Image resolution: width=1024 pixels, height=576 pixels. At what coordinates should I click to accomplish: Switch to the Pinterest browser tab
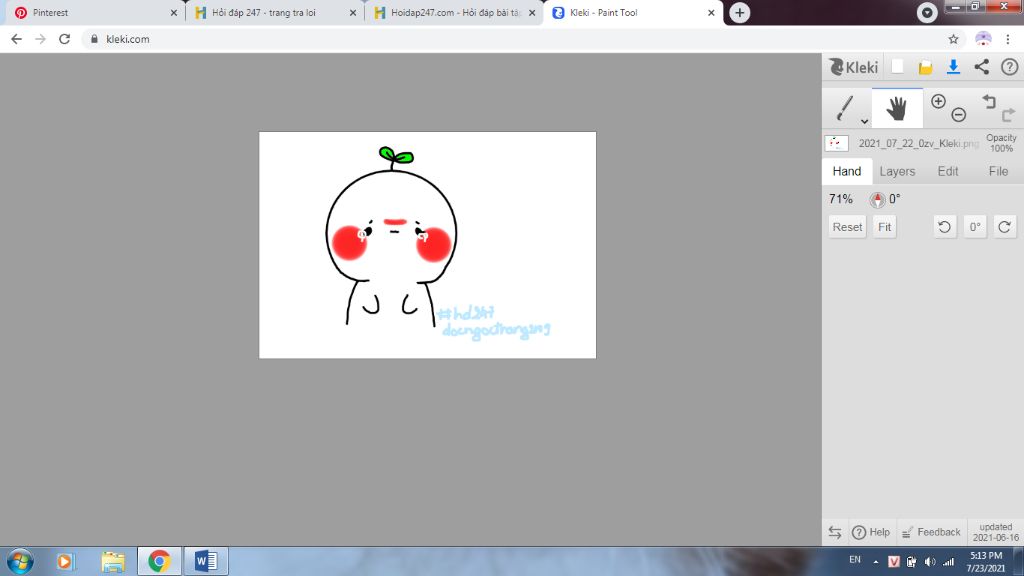click(x=93, y=12)
